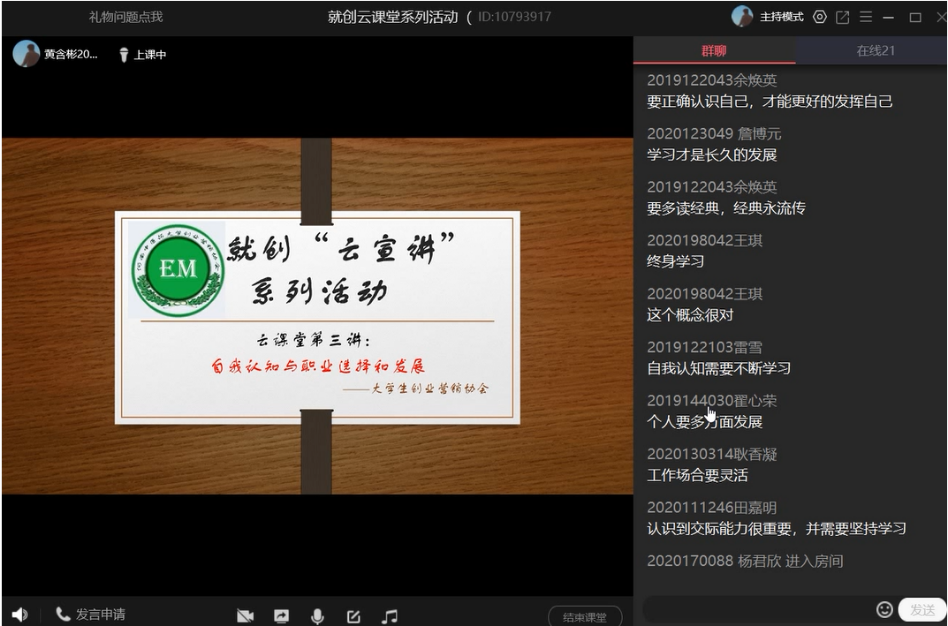This screenshot has height=626, width=948.
Task: Open the emoji picker
Action: [x=884, y=609]
